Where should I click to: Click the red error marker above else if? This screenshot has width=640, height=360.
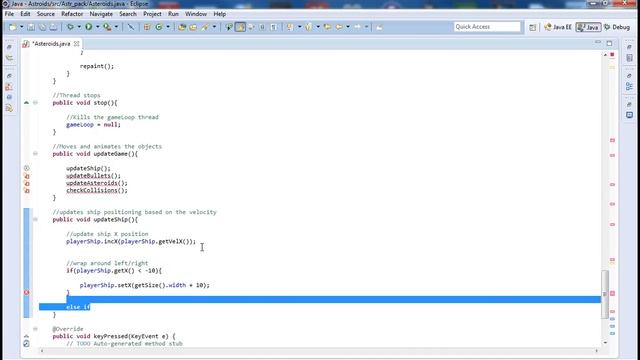(x=27, y=293)
